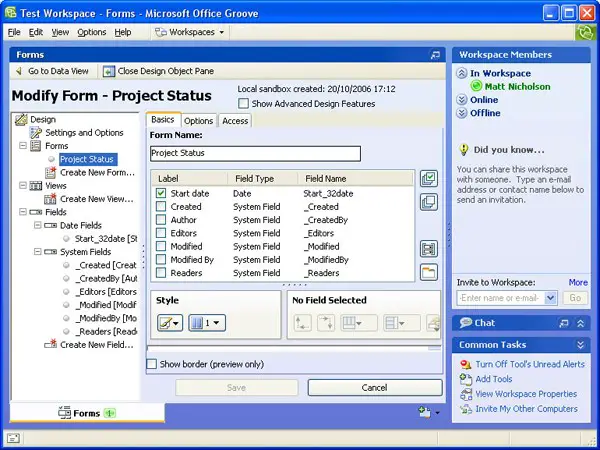600x450 pixels.
Task: Pop out the Forms panel window icon
Action: 435,55
